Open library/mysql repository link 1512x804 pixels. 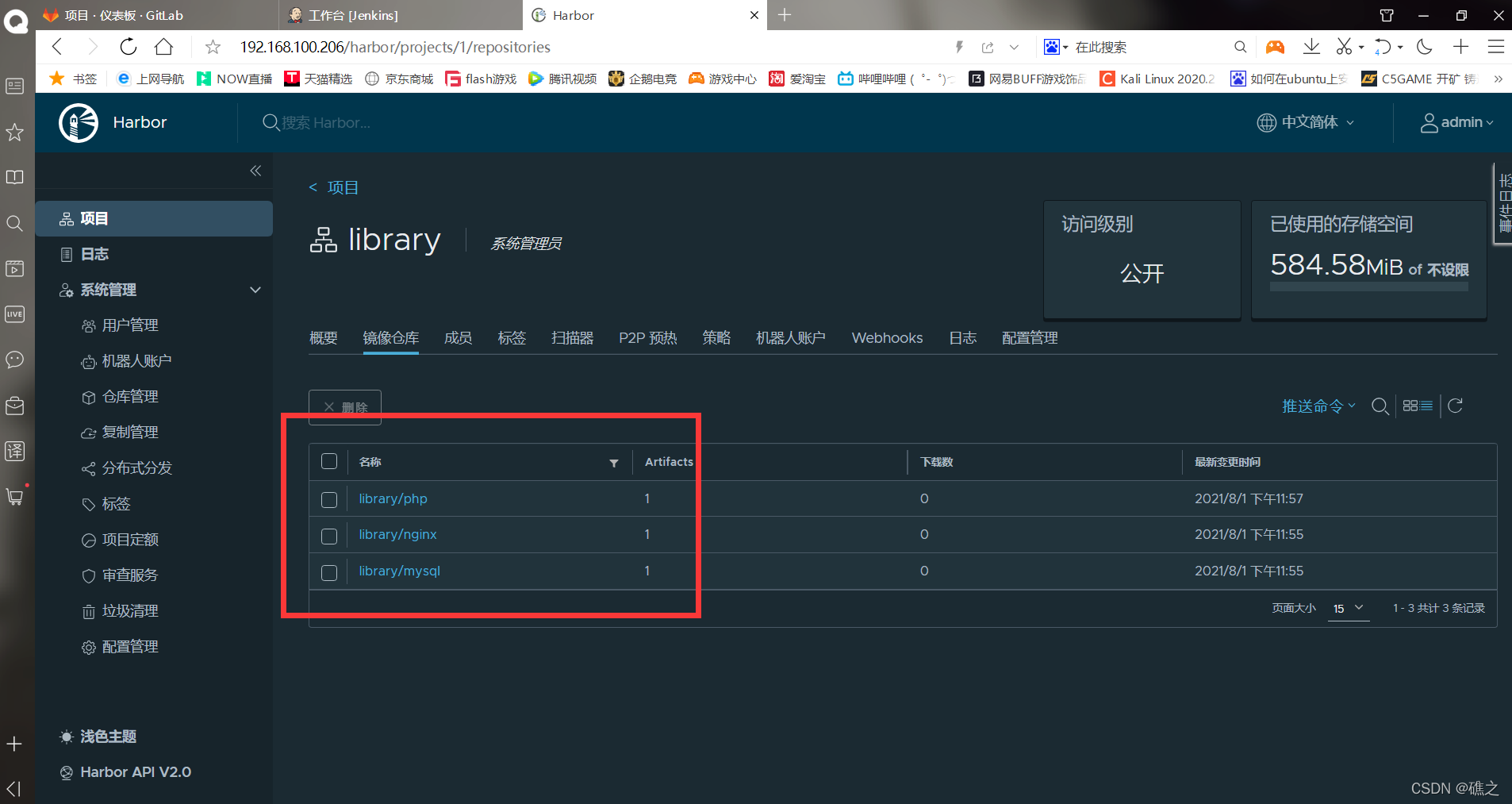pyautogui.click(x=399, y=571)
